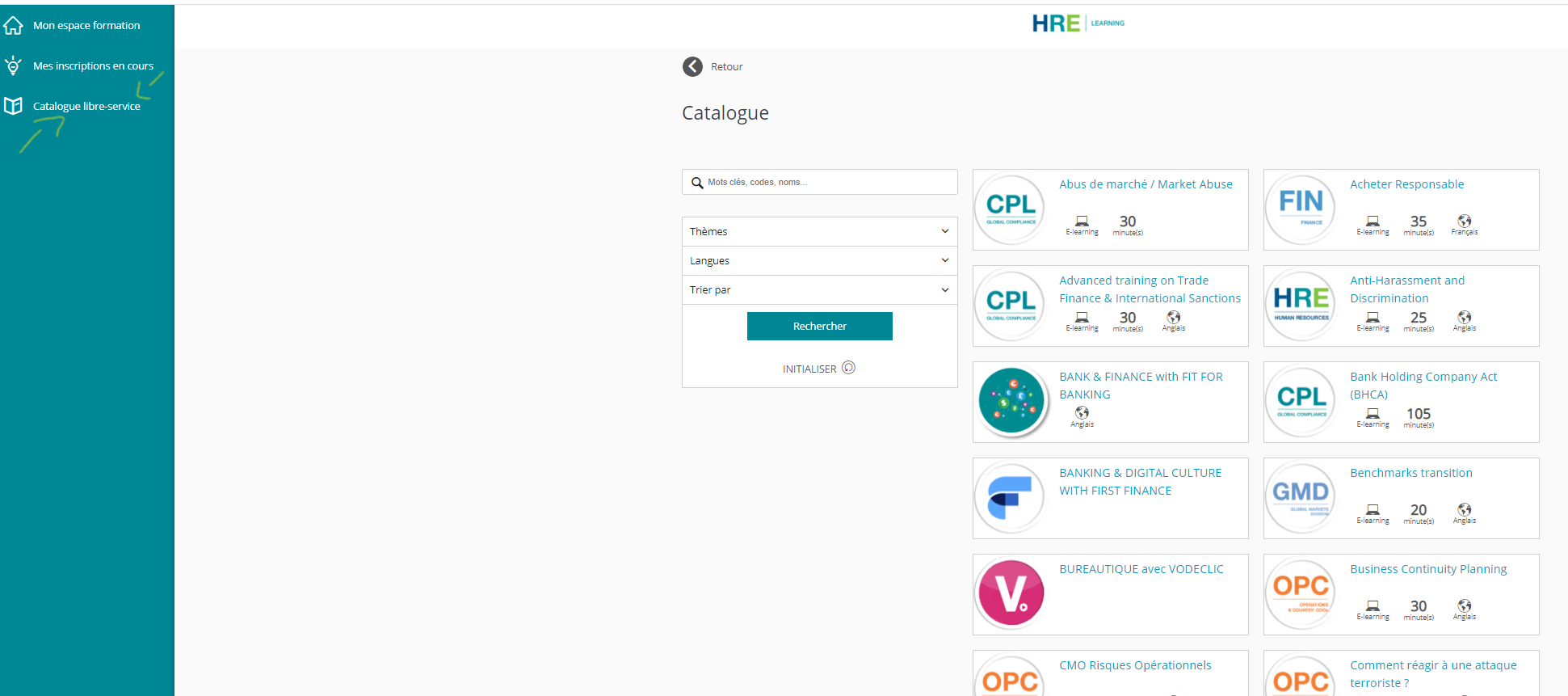Screen dimensions: 1568x696
Task: Open CMO Risques Opérationnels title
Action: (1135, 665)
